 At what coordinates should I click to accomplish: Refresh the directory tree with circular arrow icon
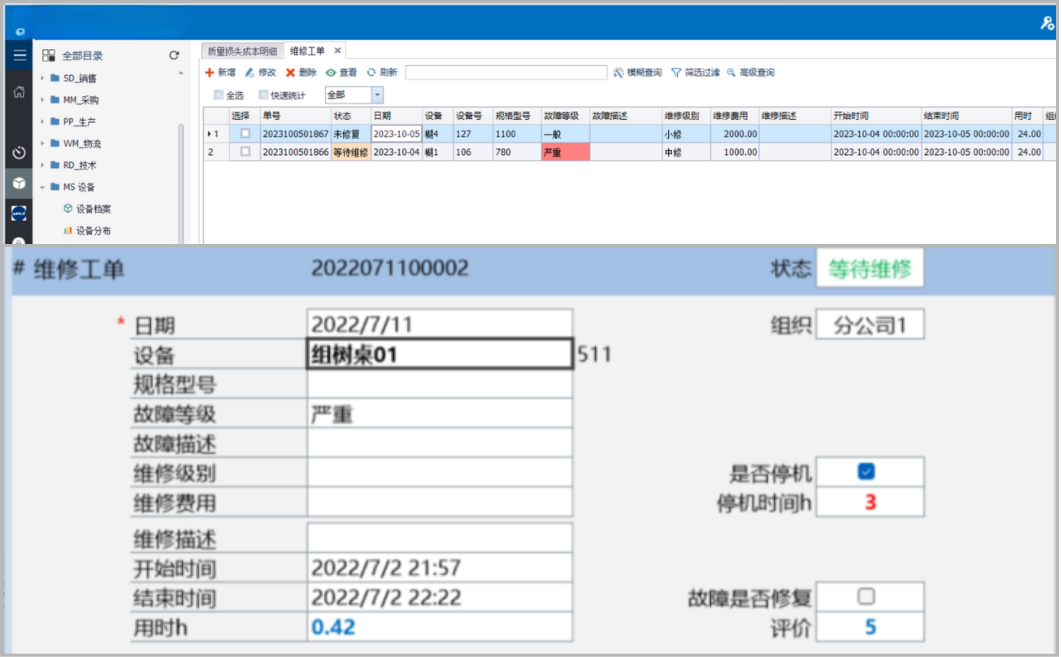point(174,56)
